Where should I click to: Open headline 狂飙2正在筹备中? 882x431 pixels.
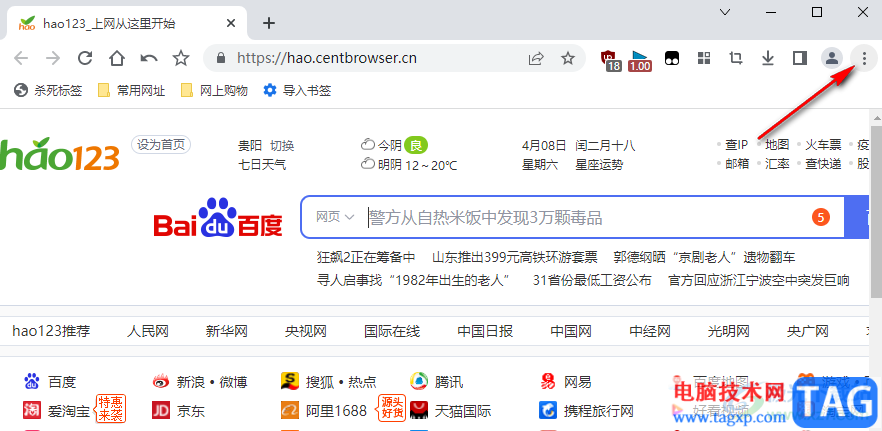click(x=366, y=258)
